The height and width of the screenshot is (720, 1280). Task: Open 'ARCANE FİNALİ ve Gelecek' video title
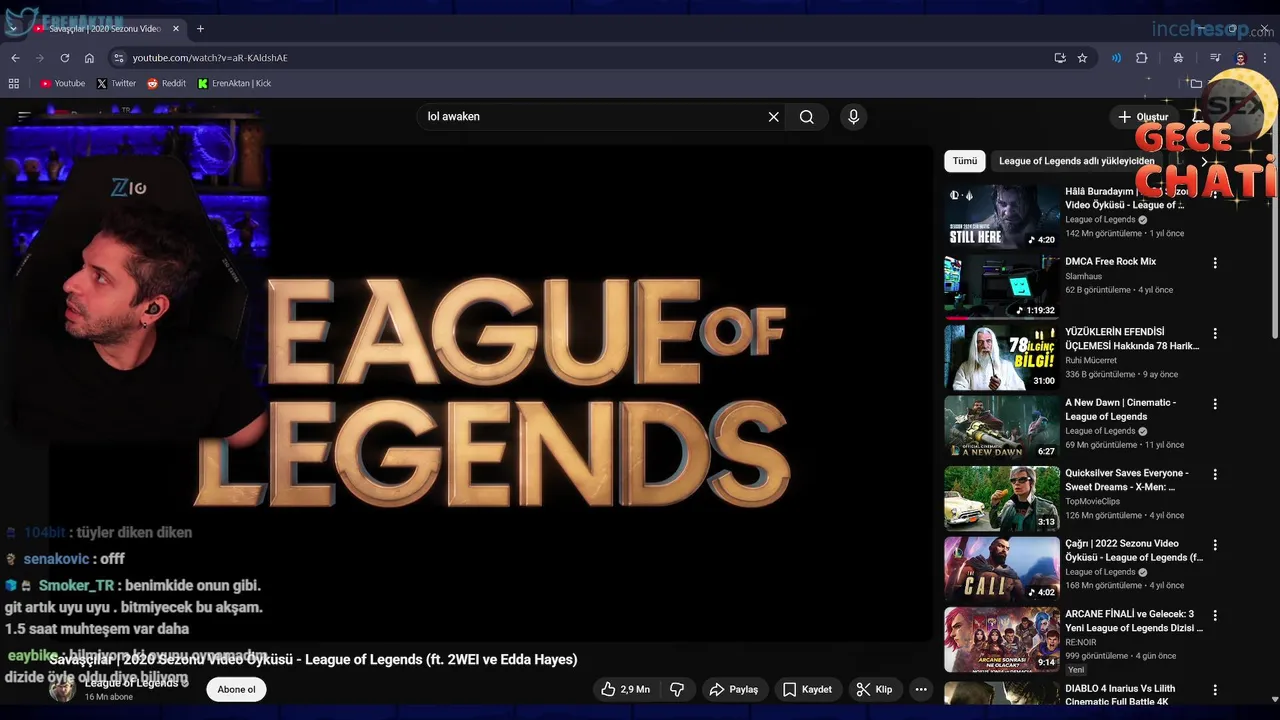[1134, 621]
